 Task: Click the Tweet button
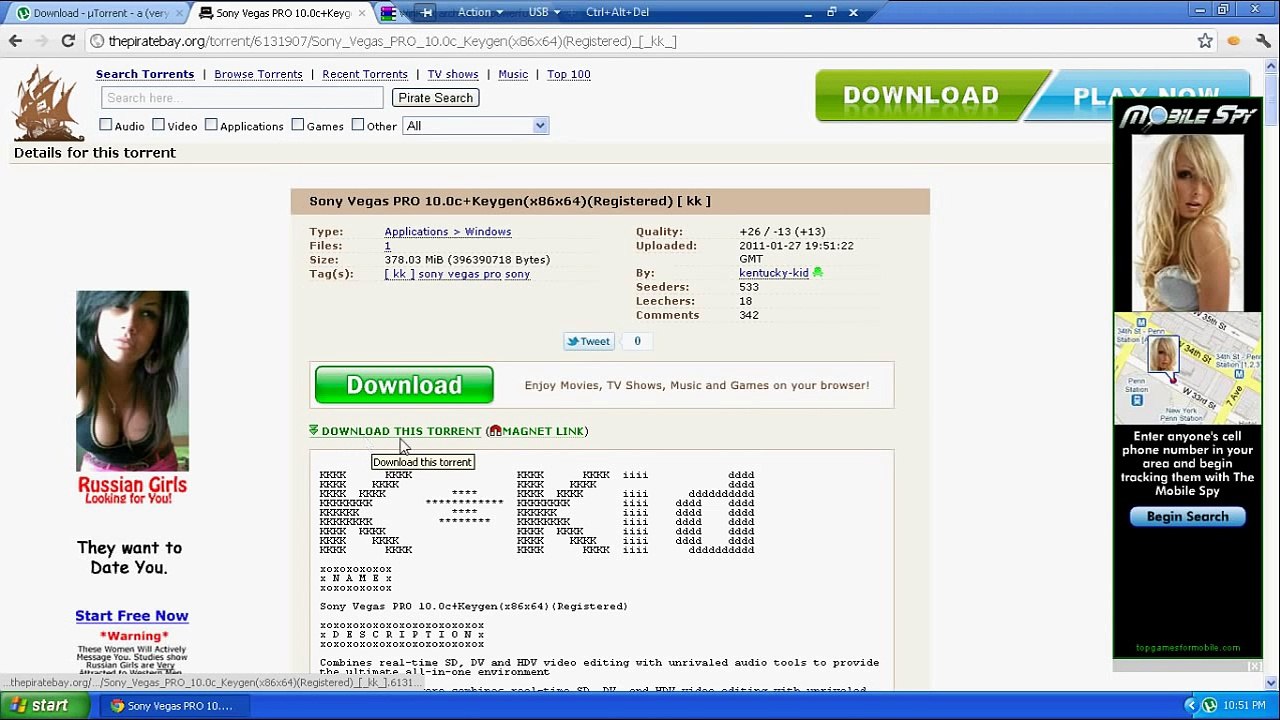coord(589,341)
